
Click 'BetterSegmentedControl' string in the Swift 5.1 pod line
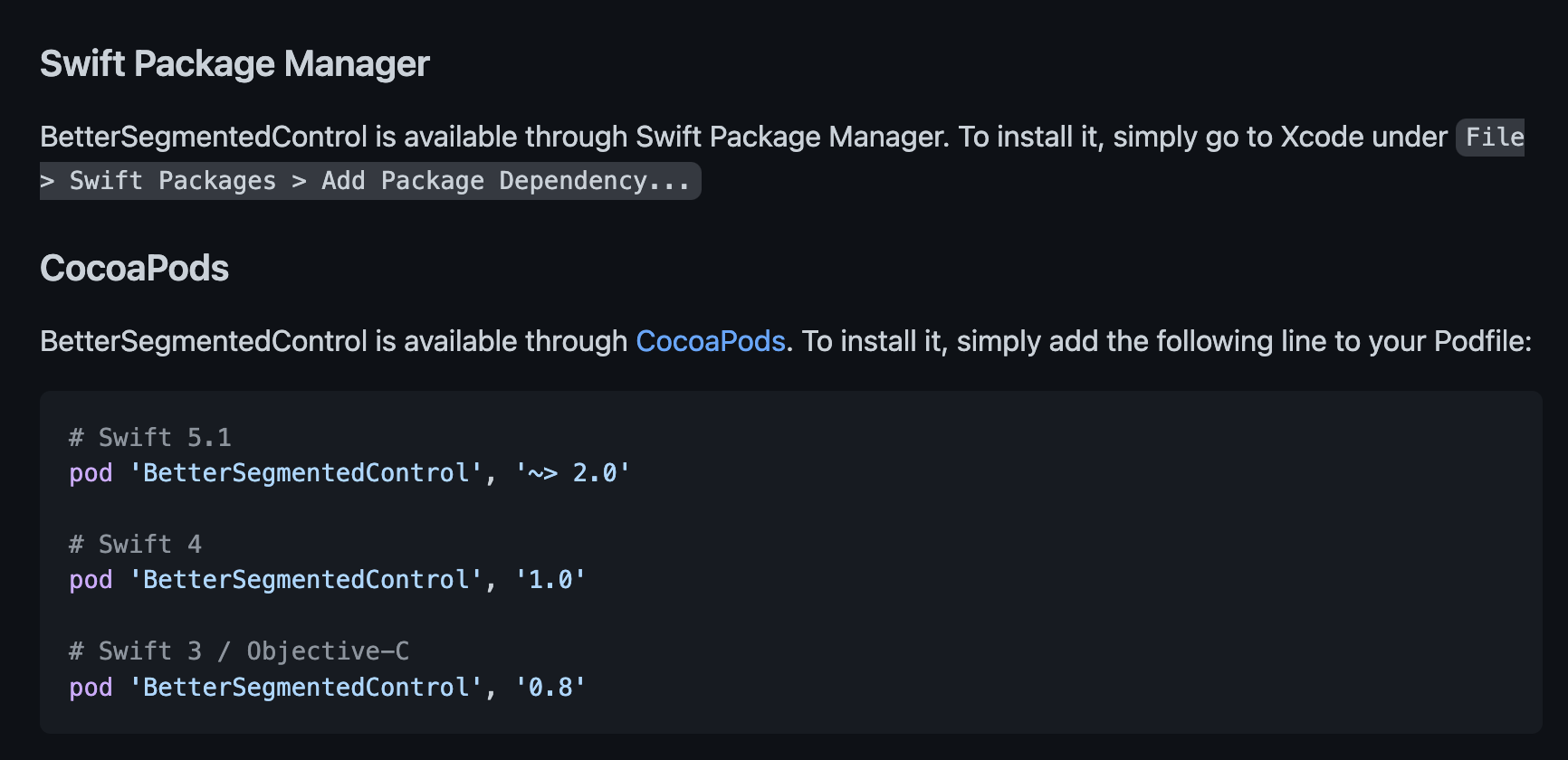[x=306, y=473]
